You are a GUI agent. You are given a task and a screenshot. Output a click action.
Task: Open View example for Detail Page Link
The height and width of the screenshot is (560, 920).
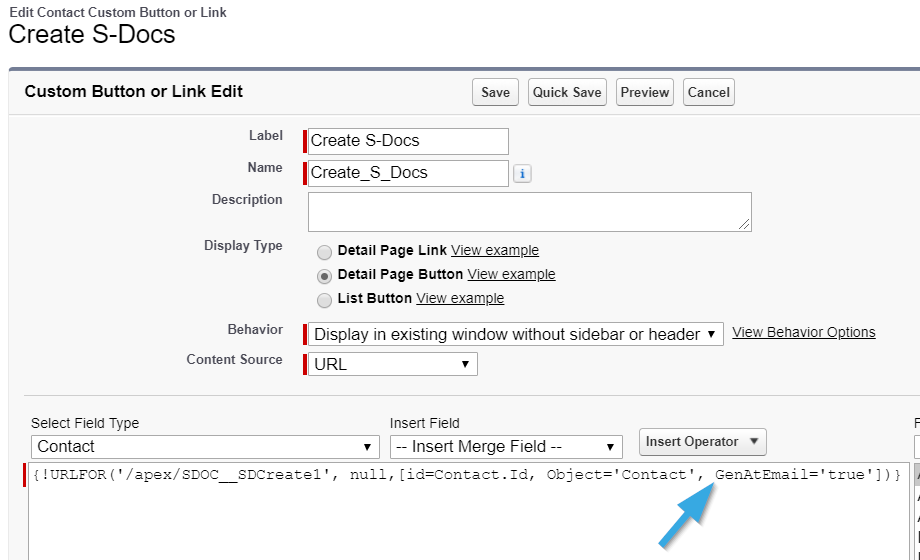pos(495,250)
